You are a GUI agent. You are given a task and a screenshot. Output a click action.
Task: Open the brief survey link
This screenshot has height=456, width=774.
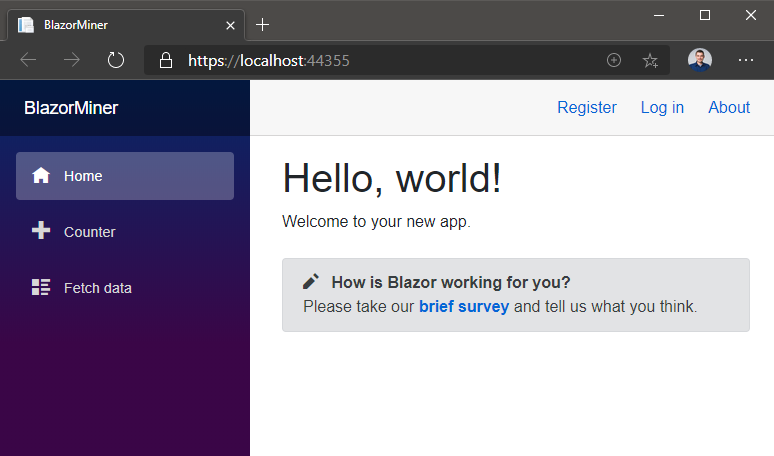[x=464, y=306]
